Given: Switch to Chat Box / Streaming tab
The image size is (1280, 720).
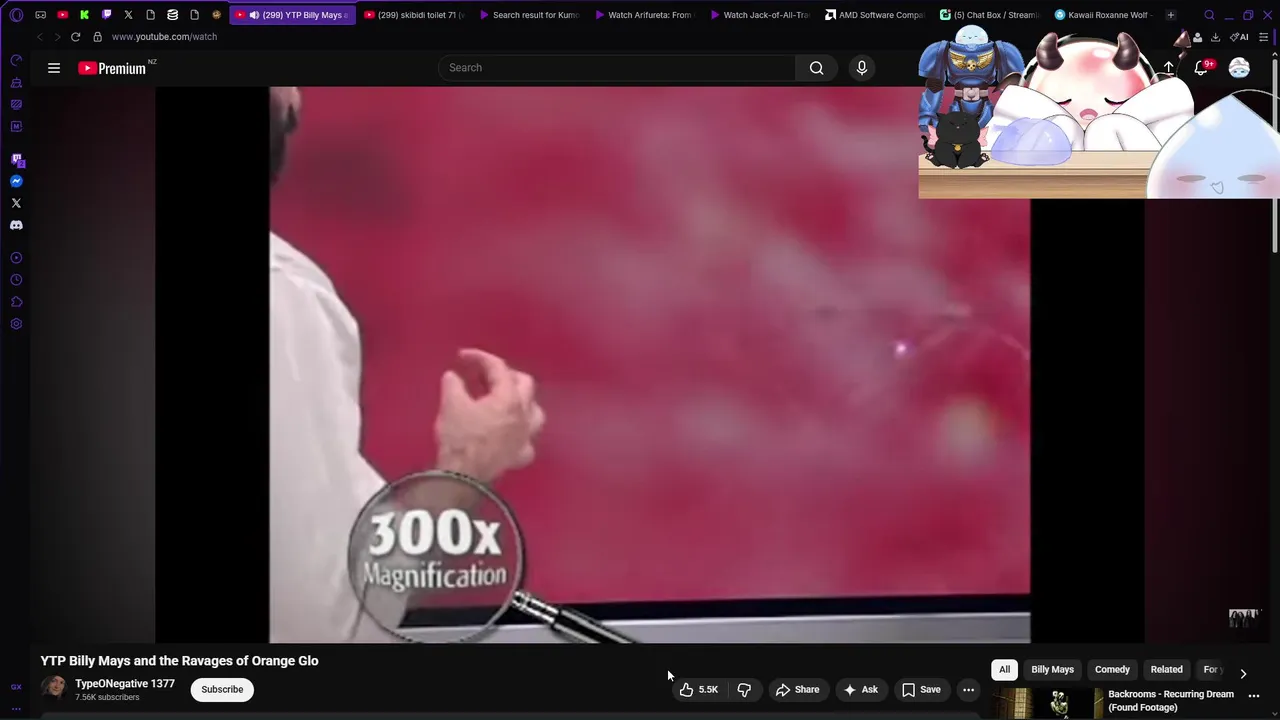Looking at the screenshot, I should coord(990,15).
